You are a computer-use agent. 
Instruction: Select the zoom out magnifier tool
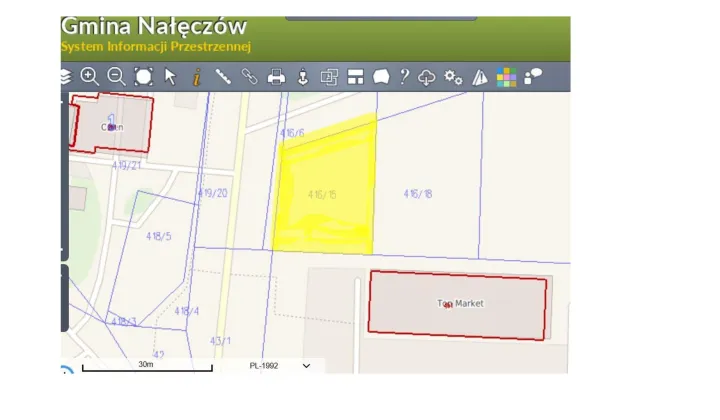click(116, 77)
